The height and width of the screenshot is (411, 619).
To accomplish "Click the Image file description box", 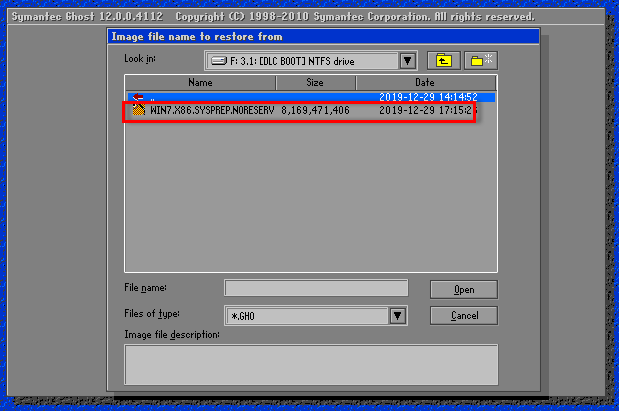I will pyautogui.click(x=311, y=365).
